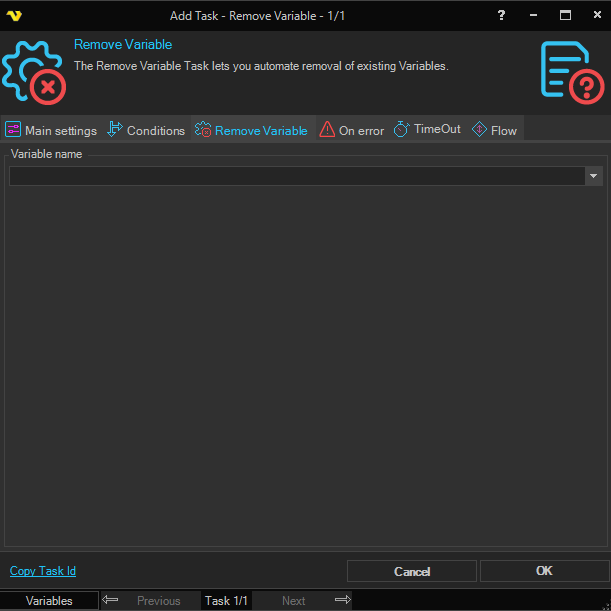
Task: Click the Remove Variable gear icon in header
Action: coord(33,72)
